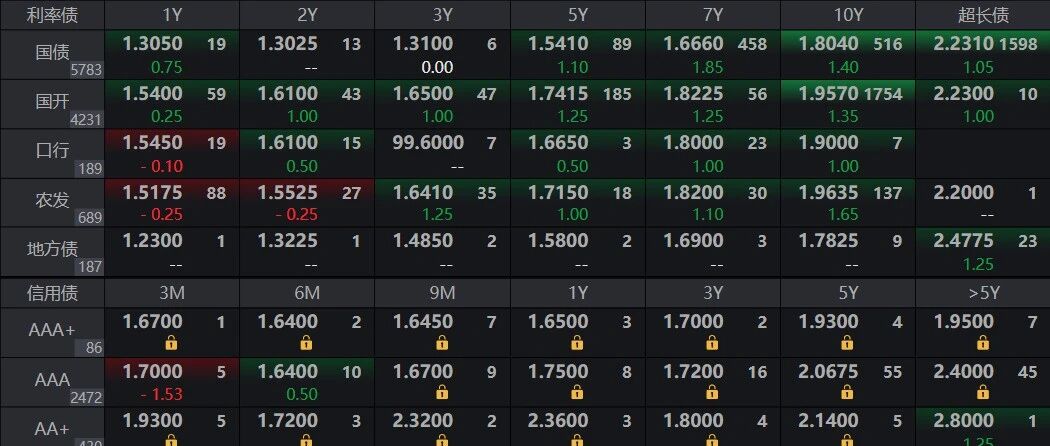
Task: Click lock icon under AAA >5Y 2.4000
Action: (x=984, y=393)
